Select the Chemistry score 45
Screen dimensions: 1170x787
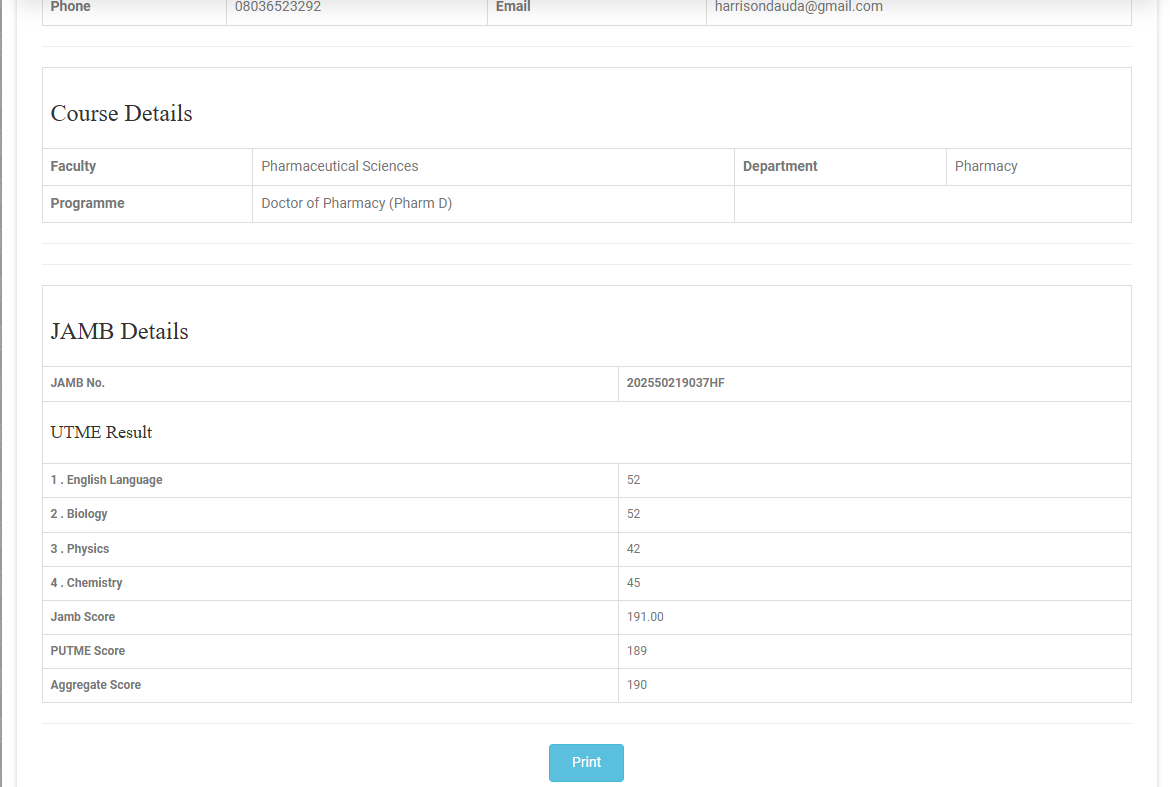point(634,583)
